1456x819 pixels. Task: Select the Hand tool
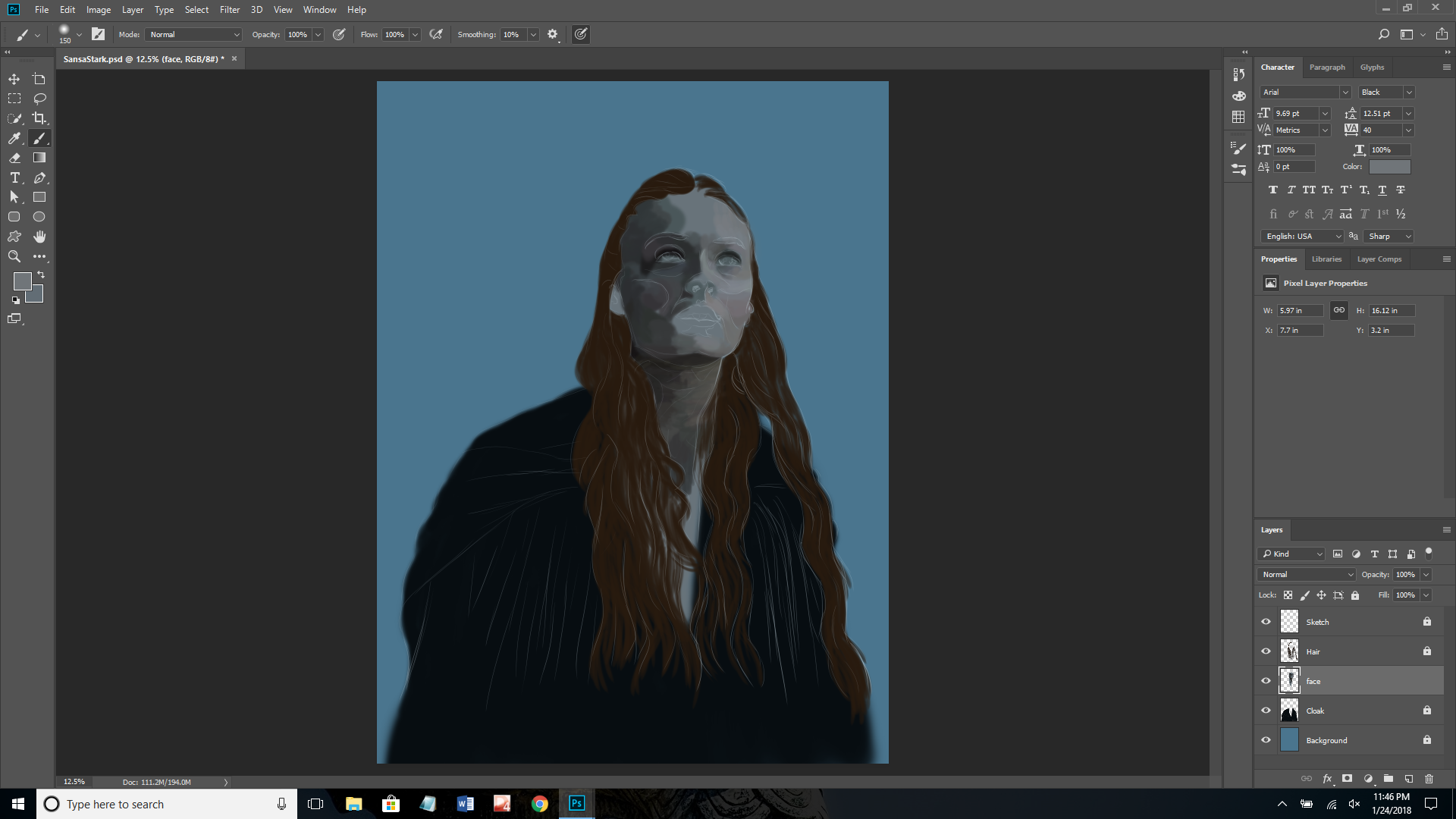point(39,237)
